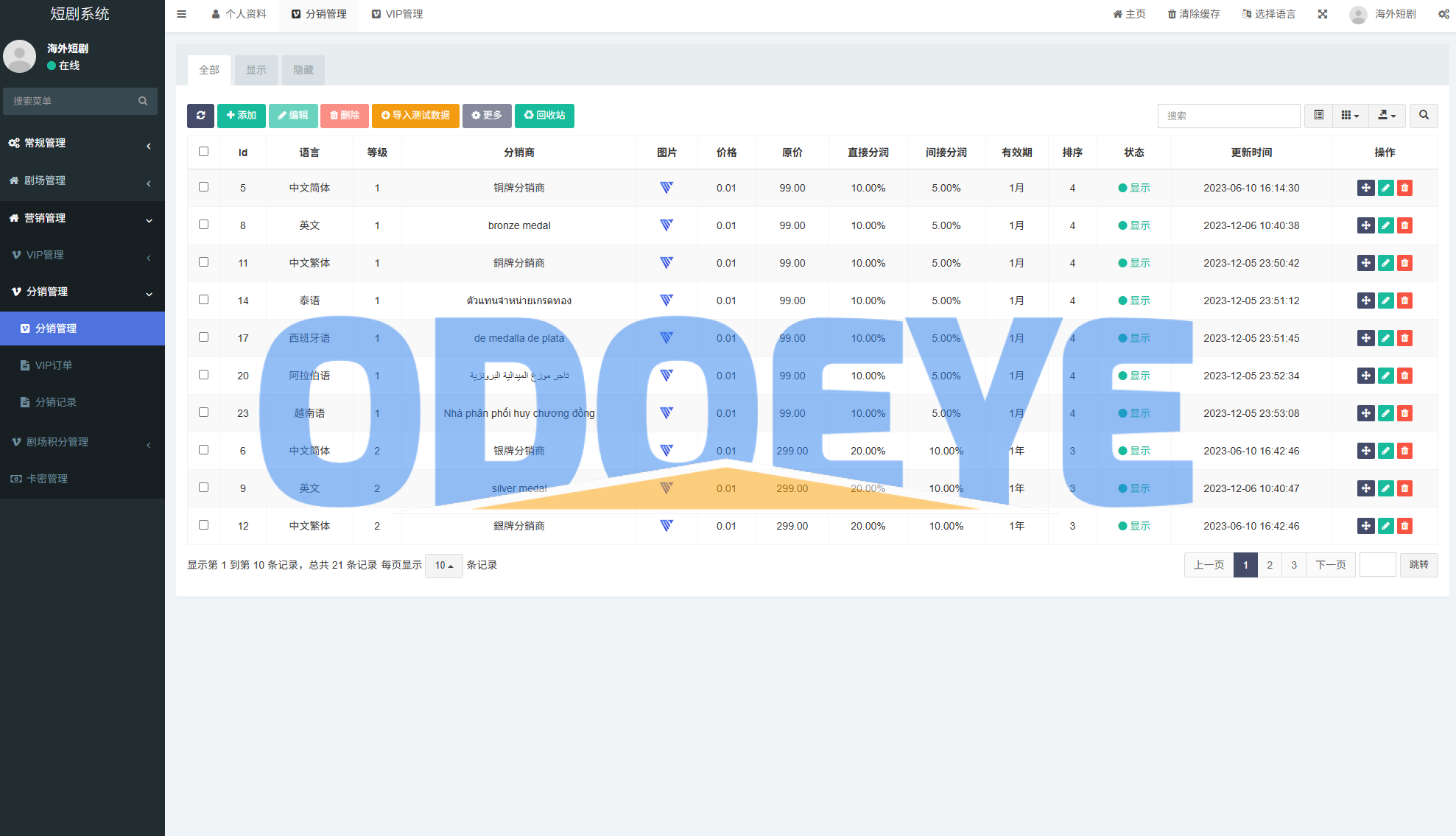Screen dimensions: 1456x836
Task: Click the refresh icon button in toolbar
Action: point(200,116)
